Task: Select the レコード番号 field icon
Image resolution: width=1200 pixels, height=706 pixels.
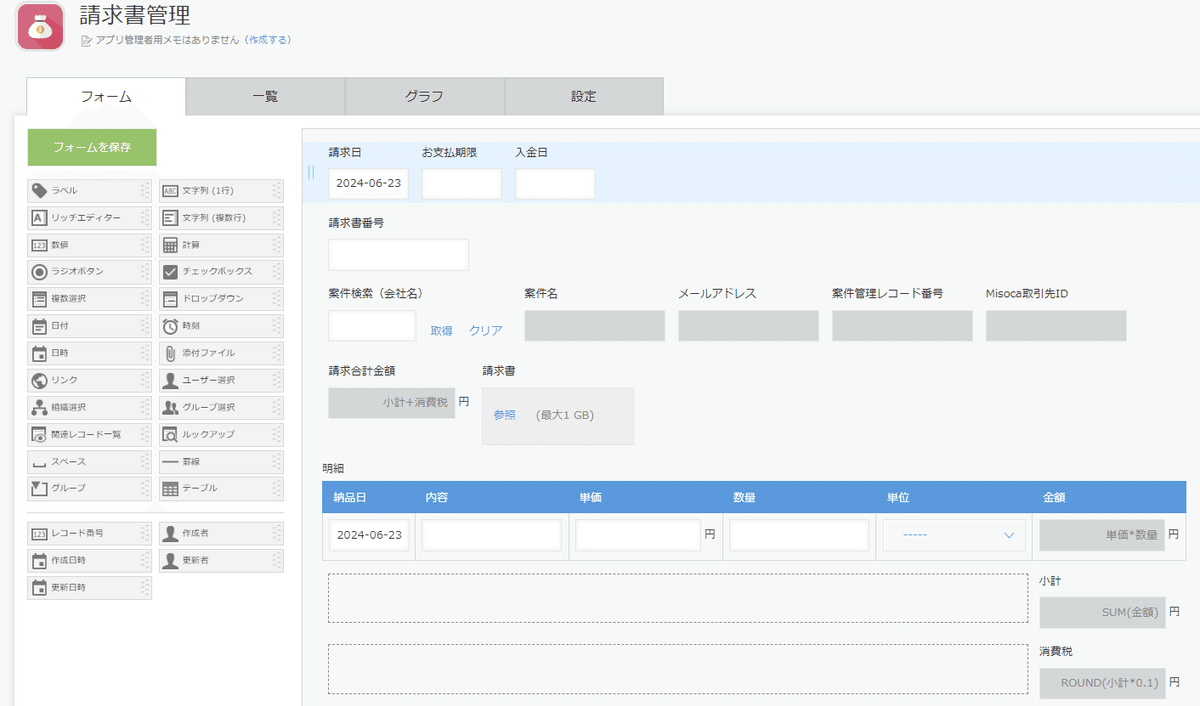Action: (x=39, y=534)
